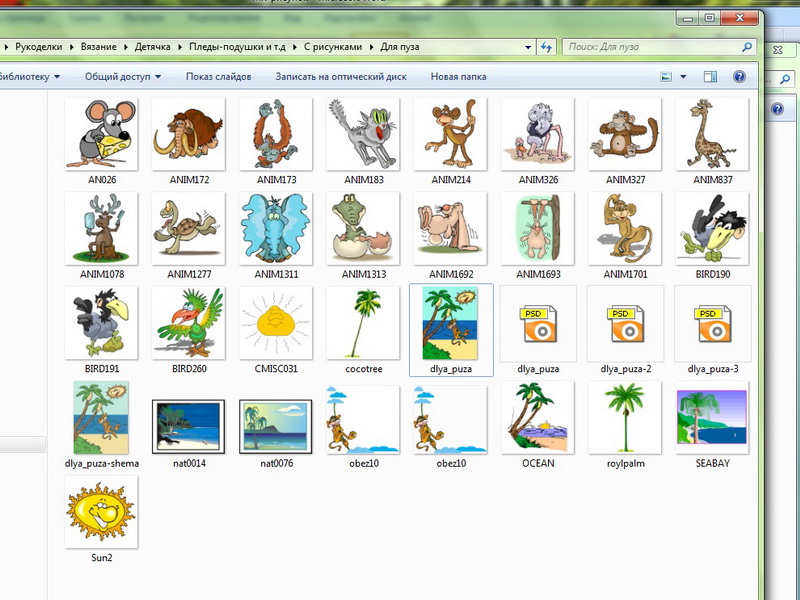Go to Детячка folder in breadcrumb
The height and width of the screenshot is (600, 800).
pyautogui.click(x=153, y=47)
